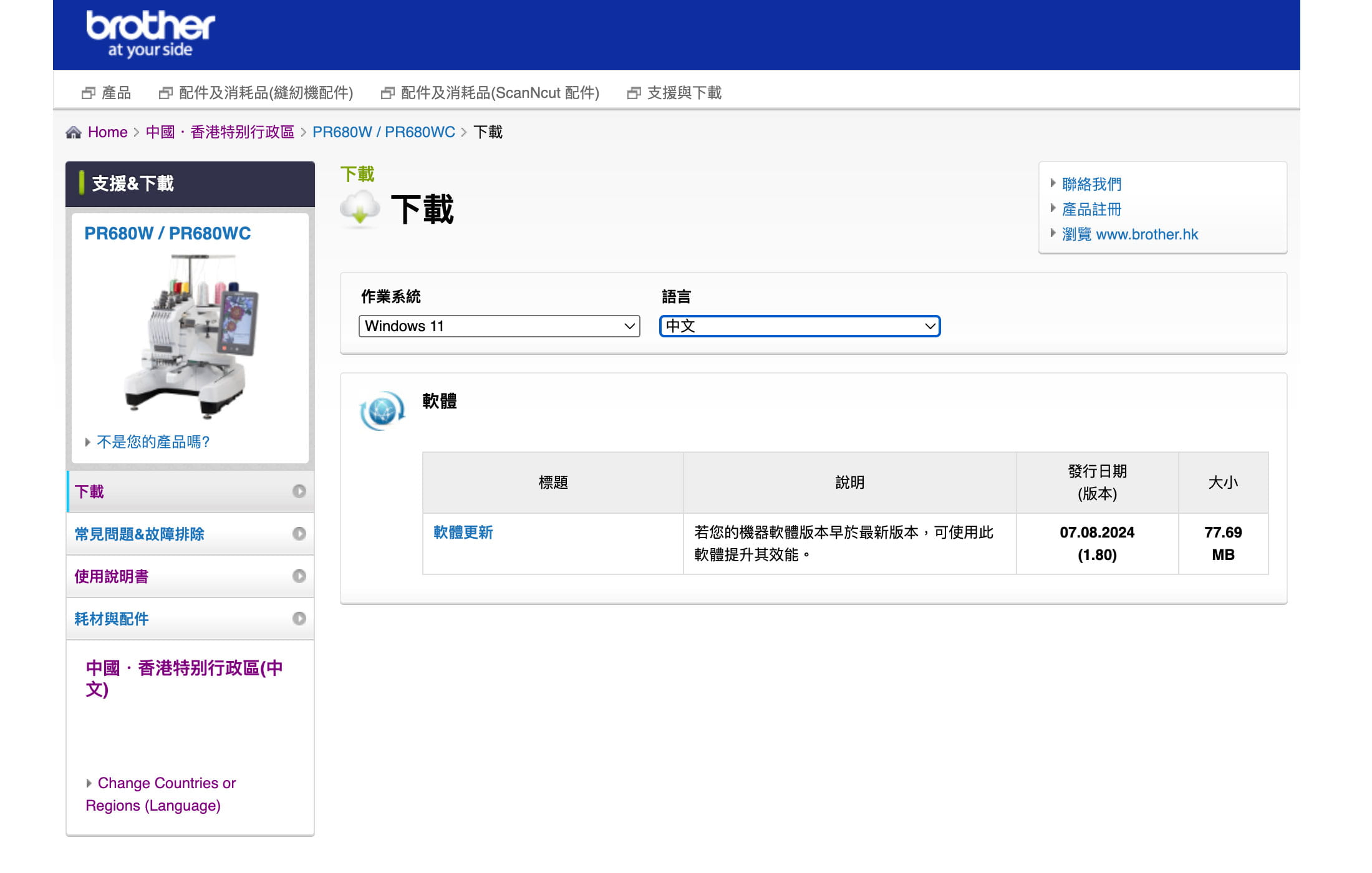Click the globe software icon beside 軟體
Viewport: 1372px width, 873px height.
pyautogui.click(x=382, y=410)
